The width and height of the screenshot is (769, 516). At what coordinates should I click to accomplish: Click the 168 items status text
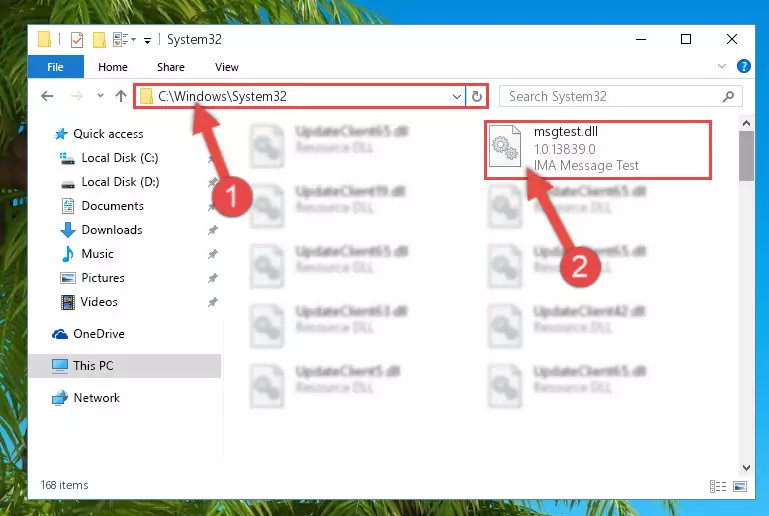coord(64,485)
